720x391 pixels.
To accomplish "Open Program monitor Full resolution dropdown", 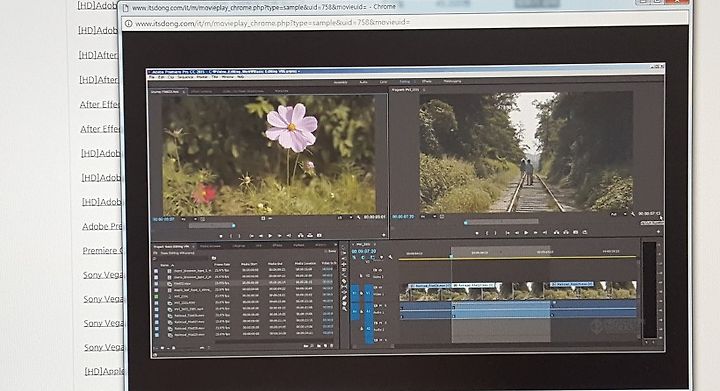I will click(x=619, y=214).
